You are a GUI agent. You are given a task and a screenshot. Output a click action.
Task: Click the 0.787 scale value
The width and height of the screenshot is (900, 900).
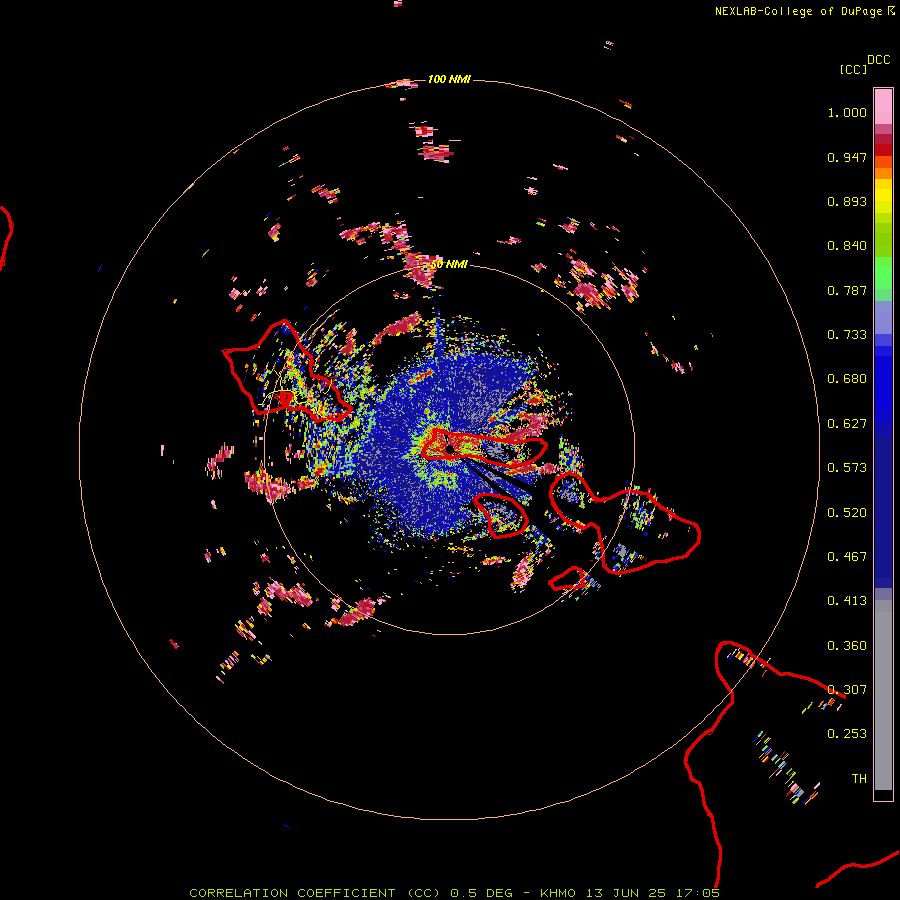847,290
